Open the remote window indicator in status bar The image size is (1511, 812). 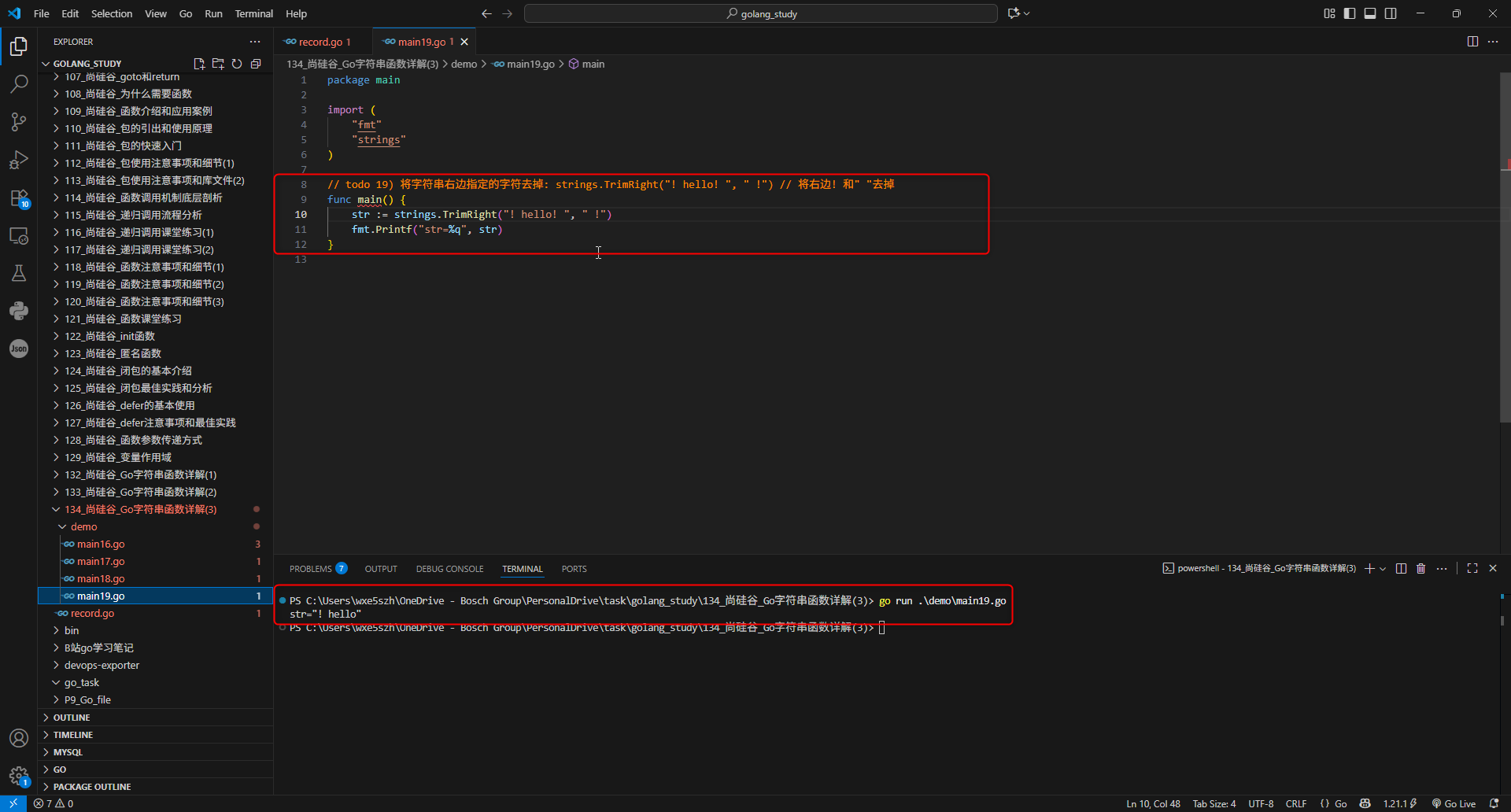tap(13, 803)
